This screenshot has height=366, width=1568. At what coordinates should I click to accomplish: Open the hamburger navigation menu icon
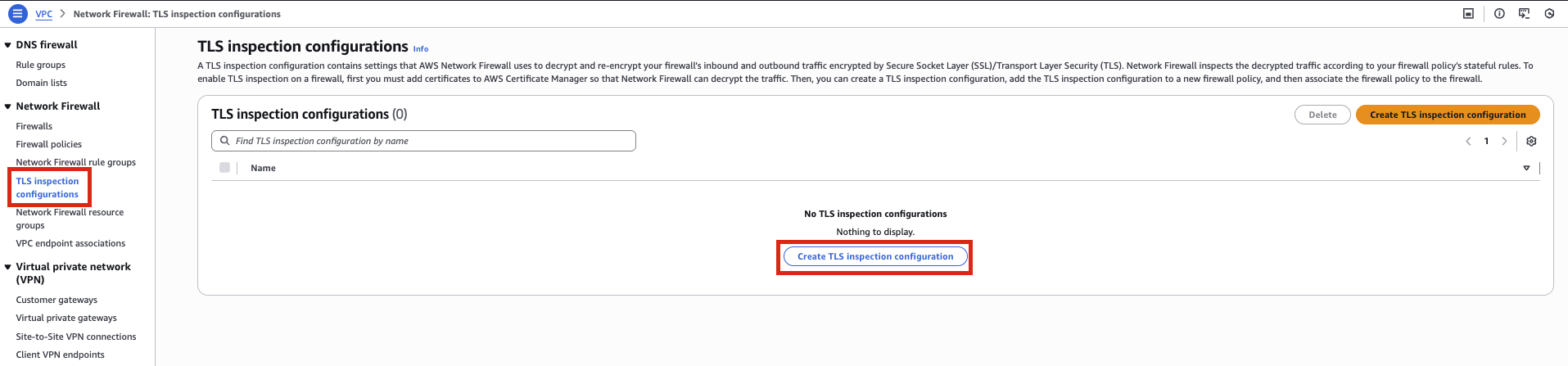coord(17,14)
